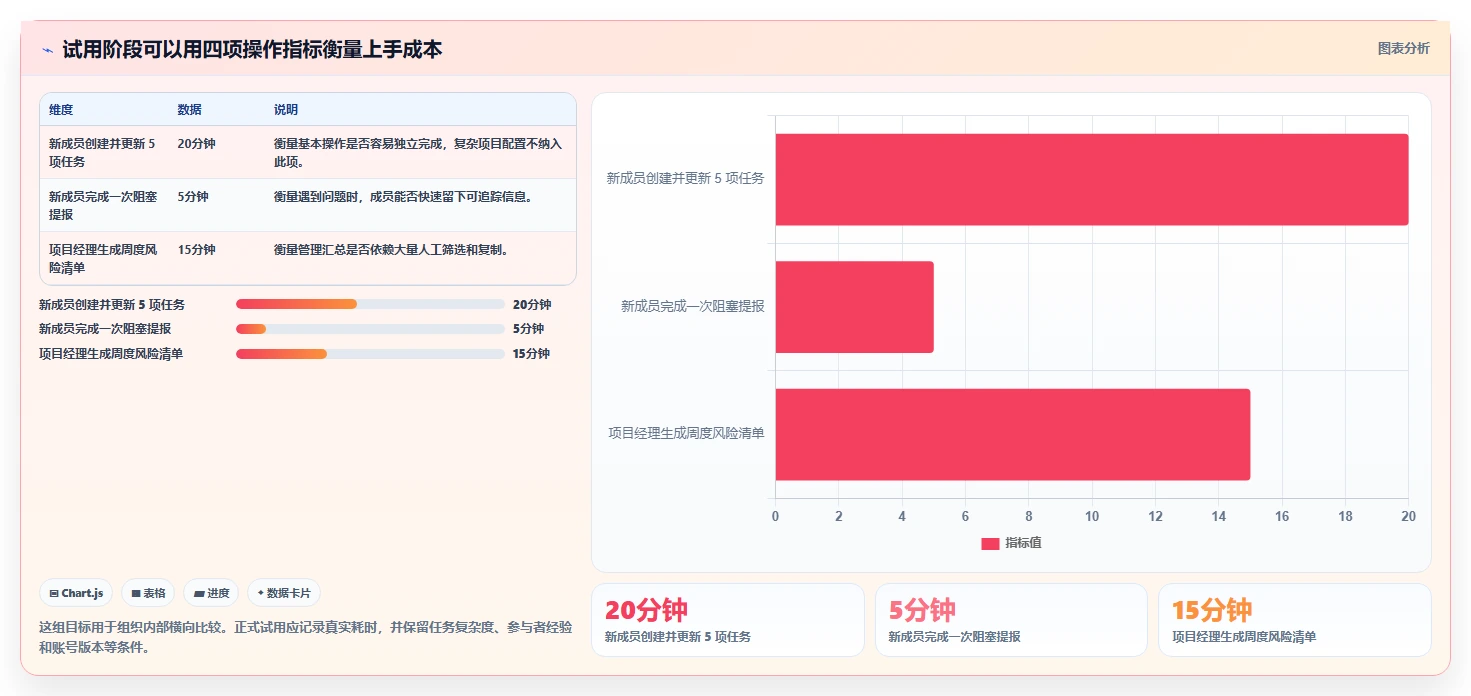Click table cell 项目经理生成周度风险清单
The width and height of the screenshot is (1471, 696).
tap(103, 258)
